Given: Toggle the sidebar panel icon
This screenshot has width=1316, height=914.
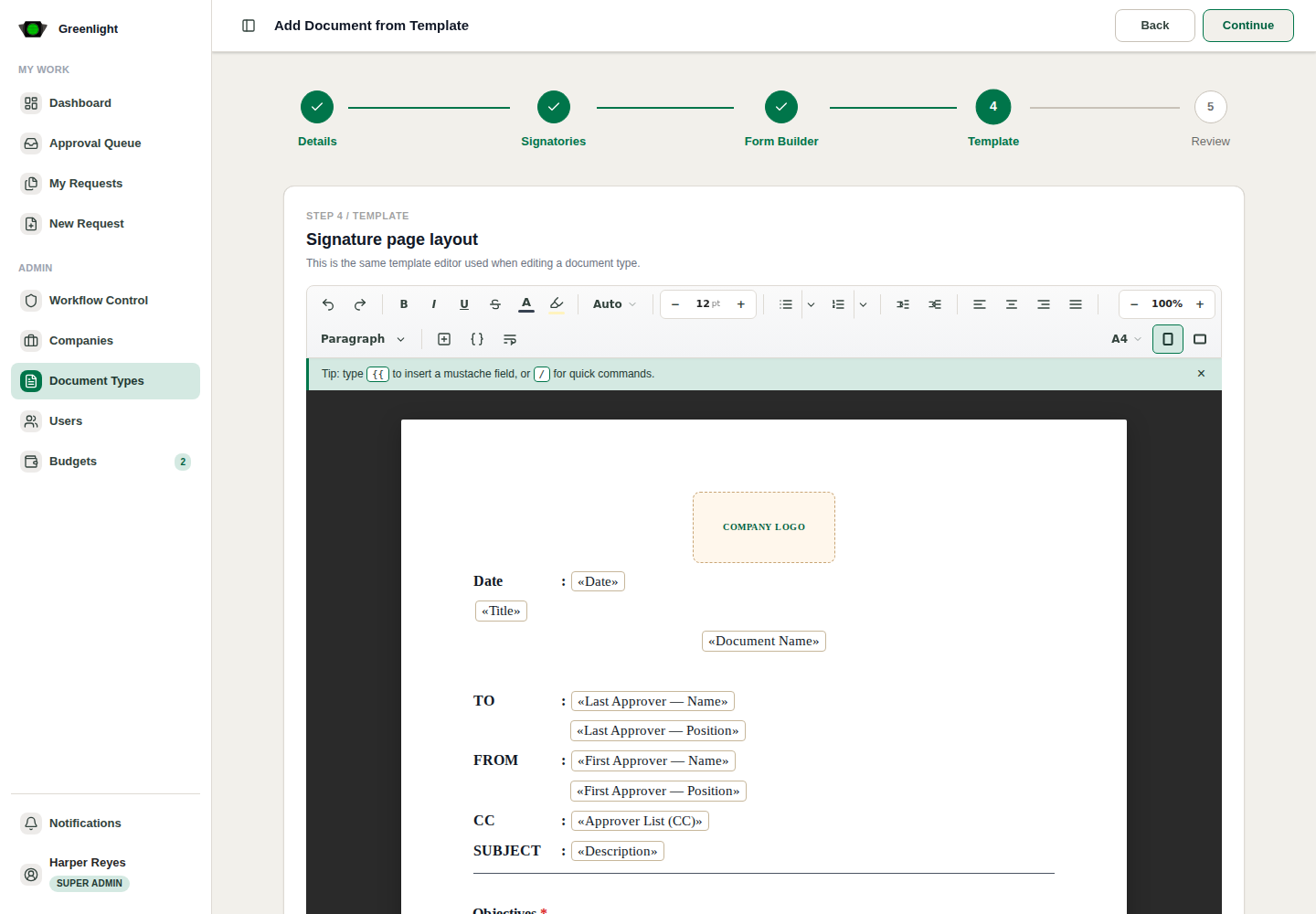Looking at the screenshot, I should point(249,26).
